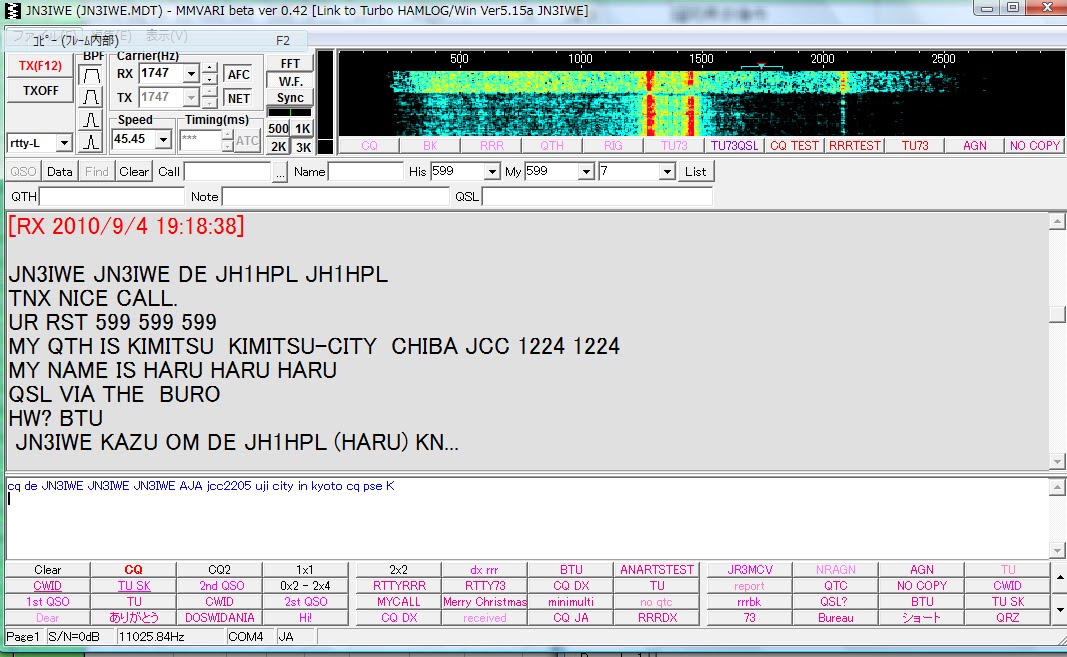This screenshot has height=657, width=1067.
Task: Set spectrum width to 3K
Action: 303,146
